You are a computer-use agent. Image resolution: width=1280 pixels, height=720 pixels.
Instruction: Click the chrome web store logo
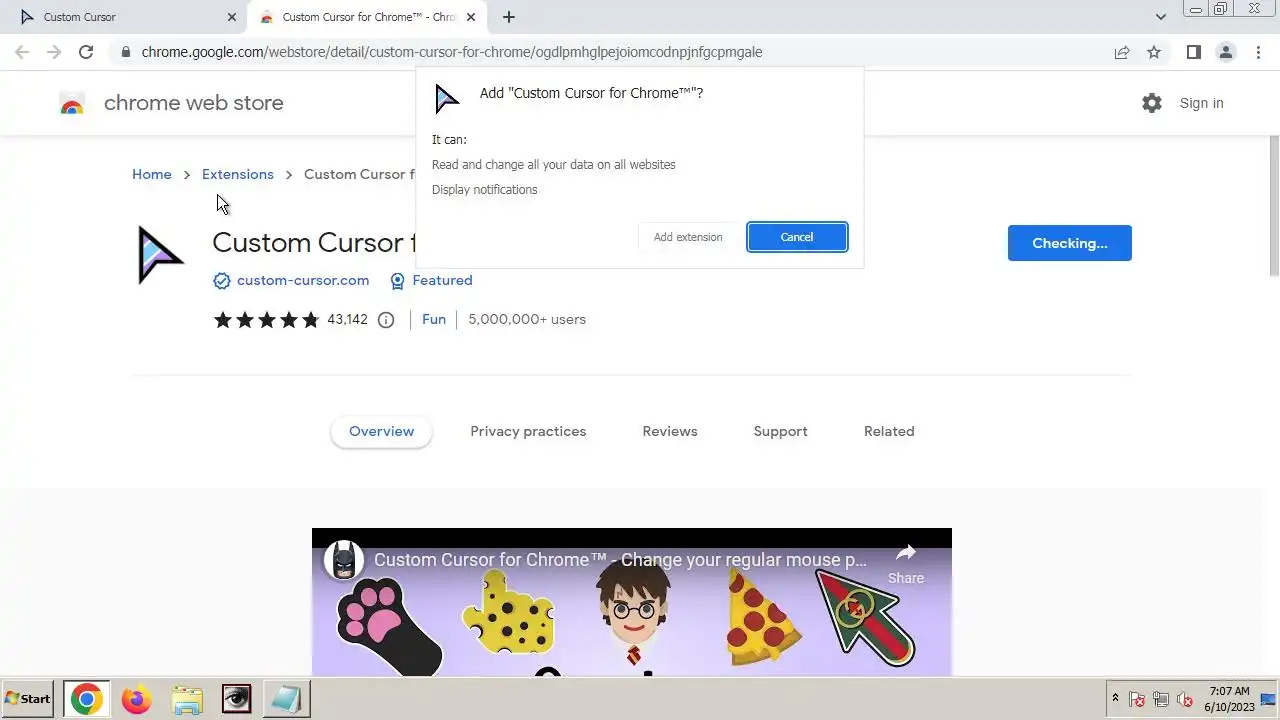72,103
